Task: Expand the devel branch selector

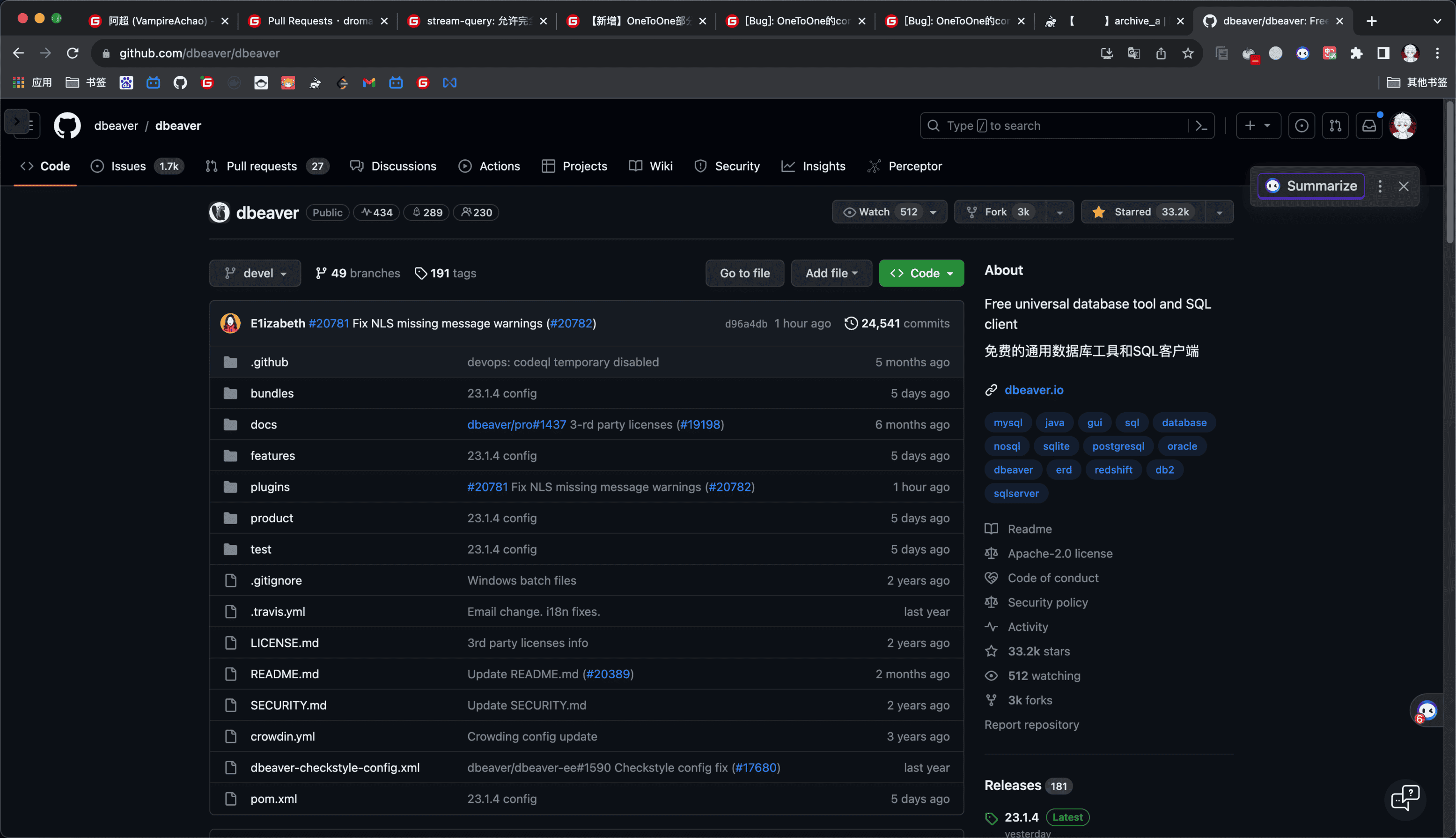Action: point(255,273)
